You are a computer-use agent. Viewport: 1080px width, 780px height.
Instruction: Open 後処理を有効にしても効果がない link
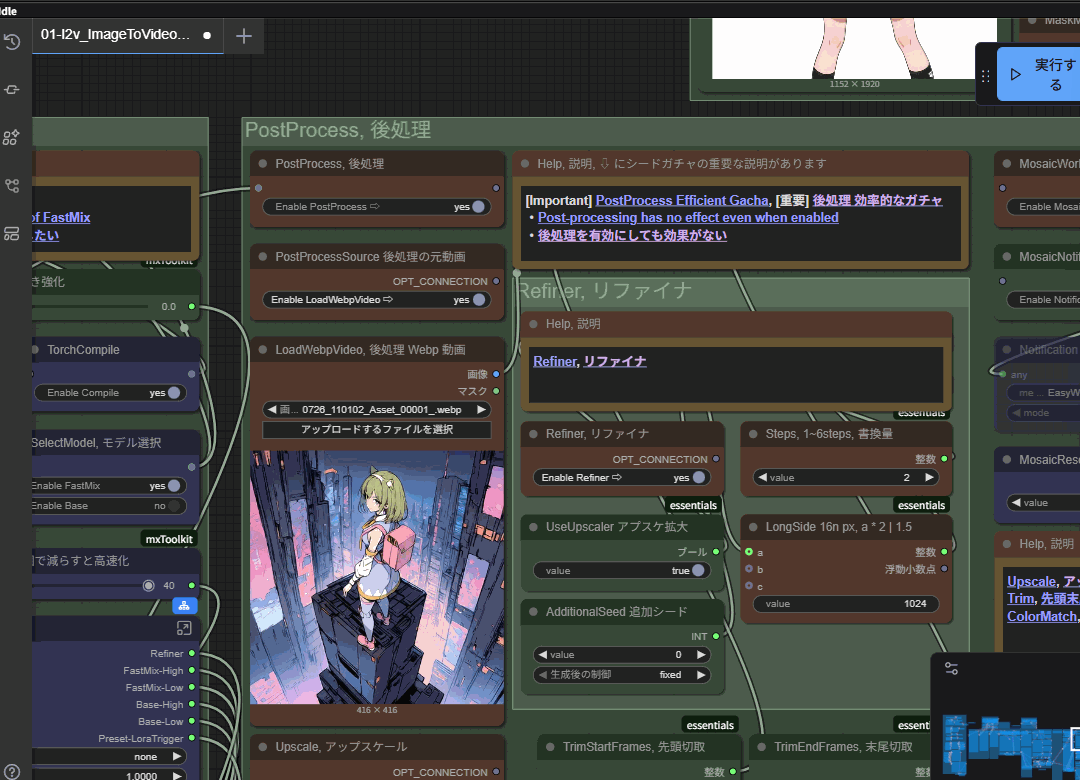[632, 236]
